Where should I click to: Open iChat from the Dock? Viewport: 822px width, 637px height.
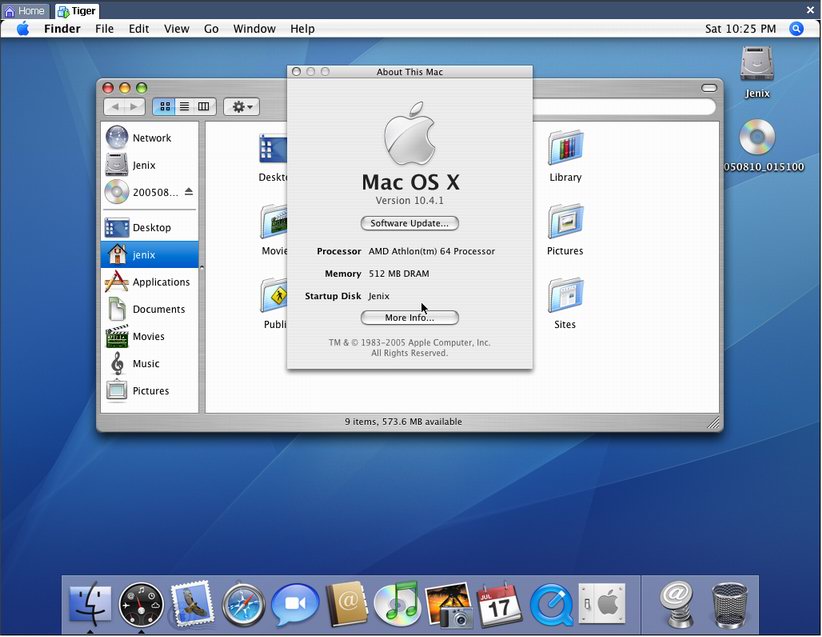[295, 604]
